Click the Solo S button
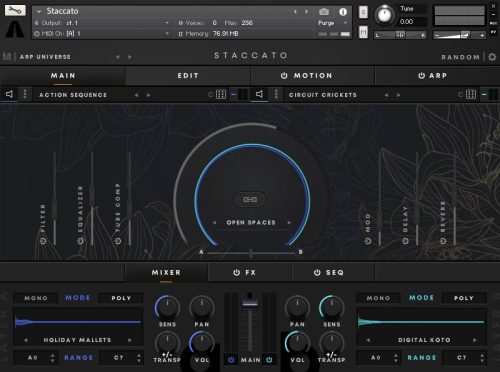The image size is (500, 372). click(x=363, y=13)
